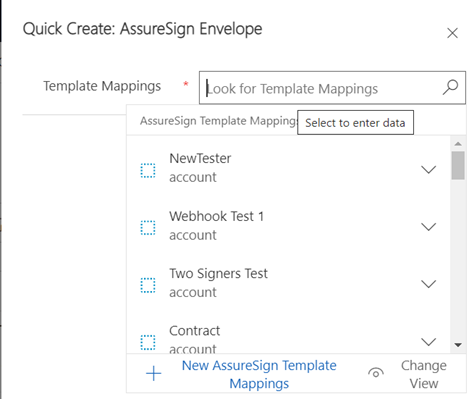
Task: Expand Webhook Test 1 details chevron
Action: pos(429,227)
